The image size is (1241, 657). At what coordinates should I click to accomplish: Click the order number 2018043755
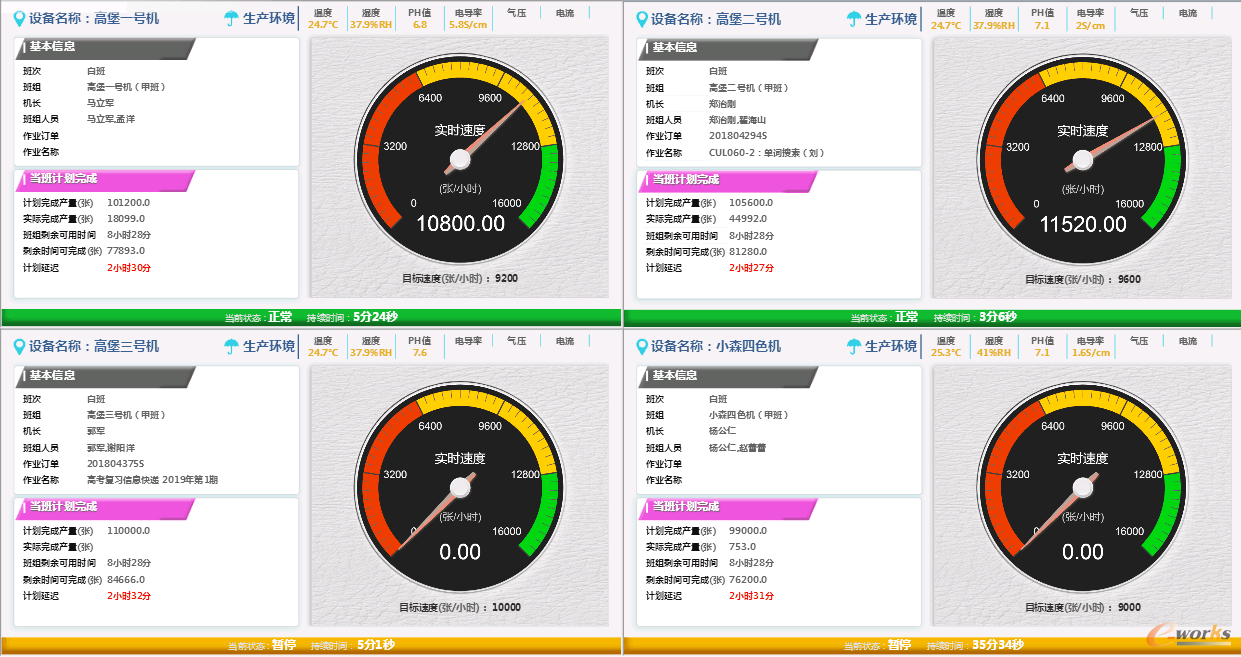(x=116, y=464)
